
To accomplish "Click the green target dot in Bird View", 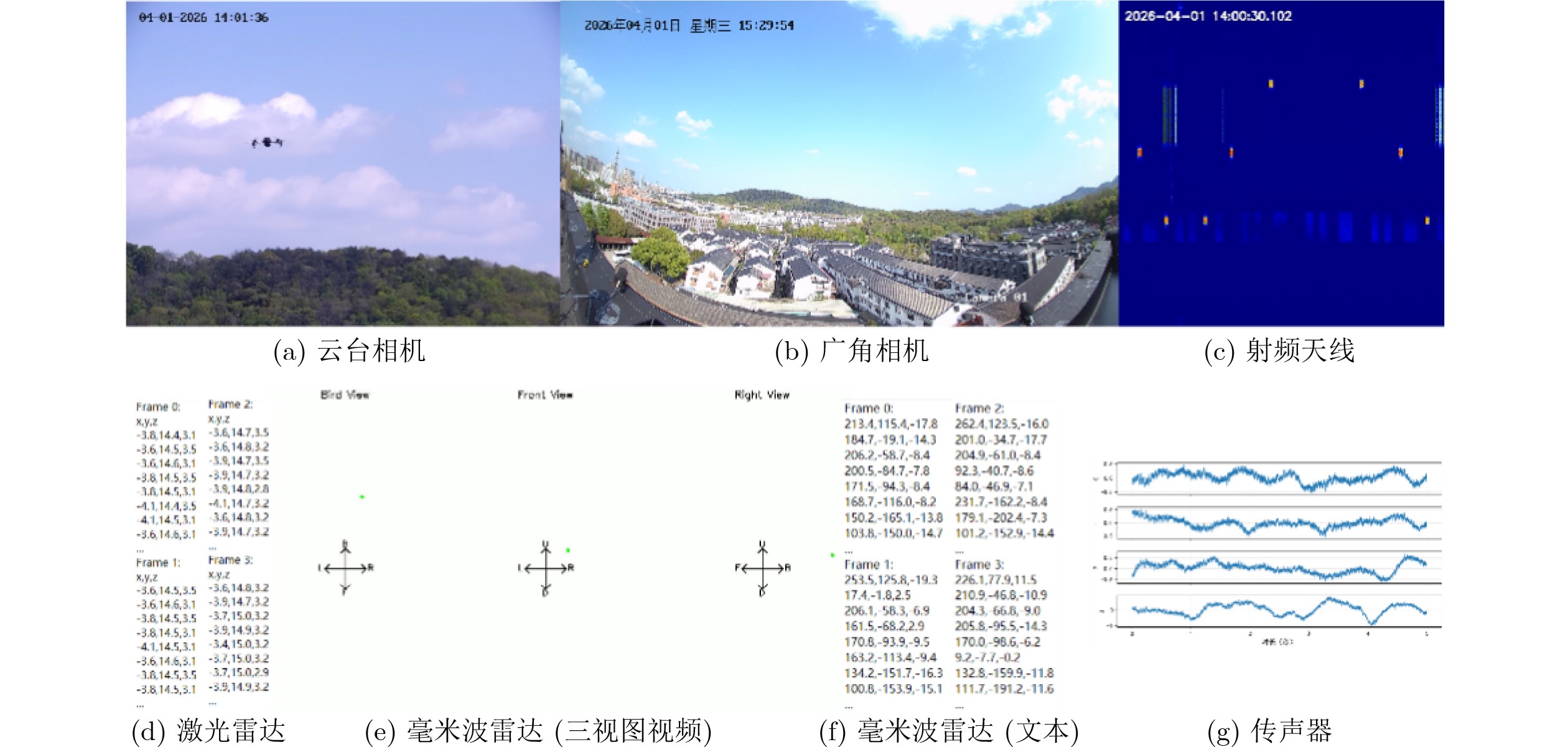I will [362, 497].
